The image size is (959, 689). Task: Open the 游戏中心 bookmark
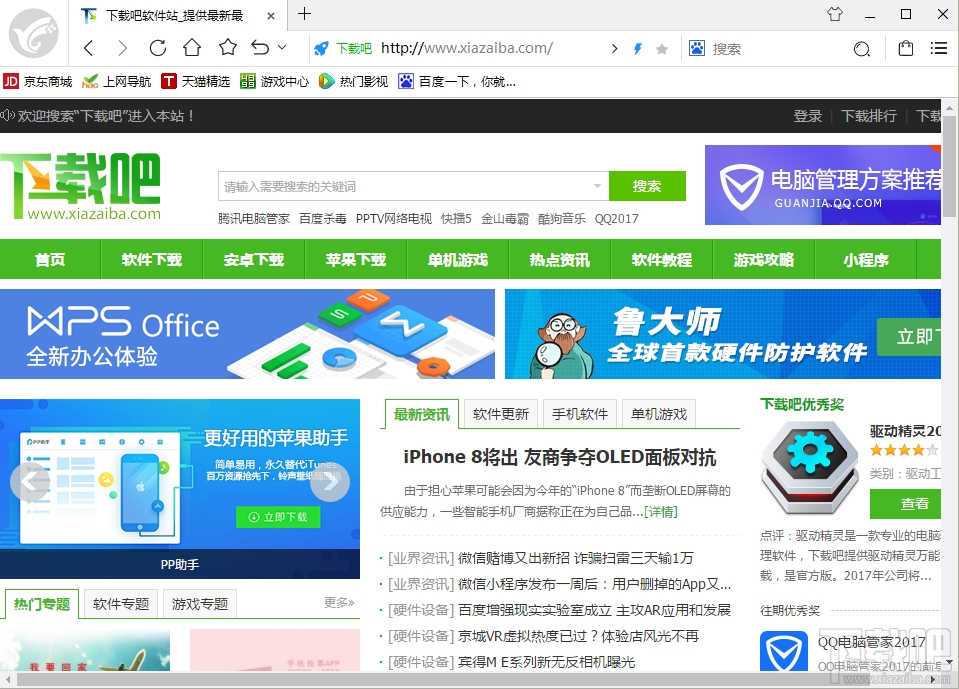pos(275,81)
